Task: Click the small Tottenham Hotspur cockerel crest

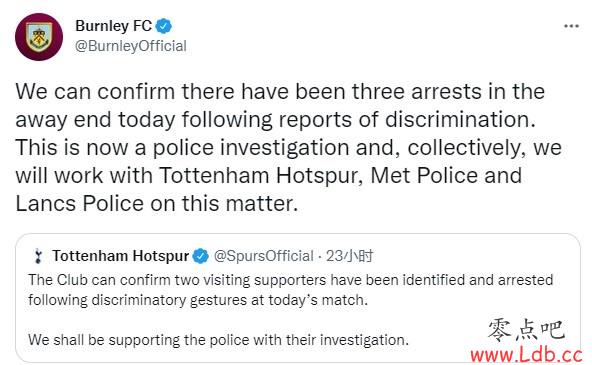Action: click(38, 256)
